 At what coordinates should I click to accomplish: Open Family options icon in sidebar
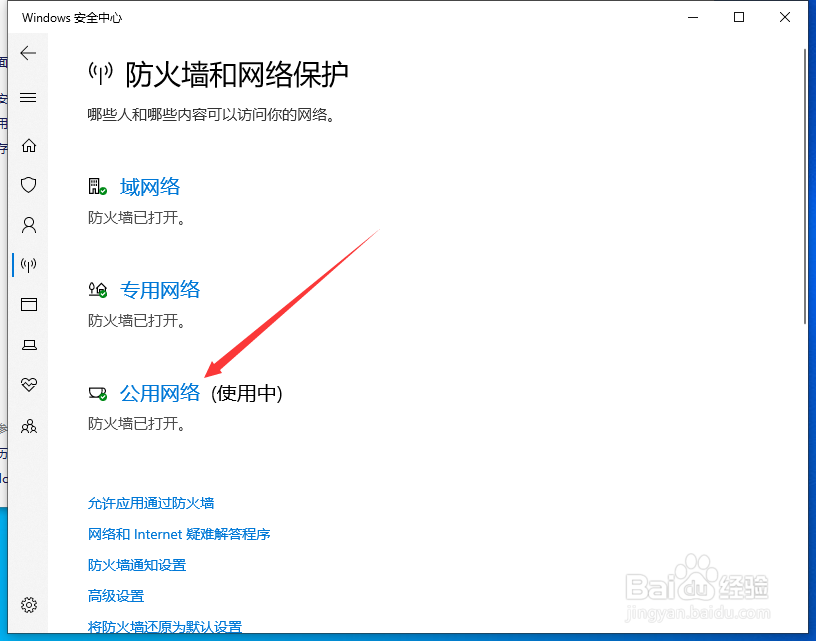(x=28, y=425)
